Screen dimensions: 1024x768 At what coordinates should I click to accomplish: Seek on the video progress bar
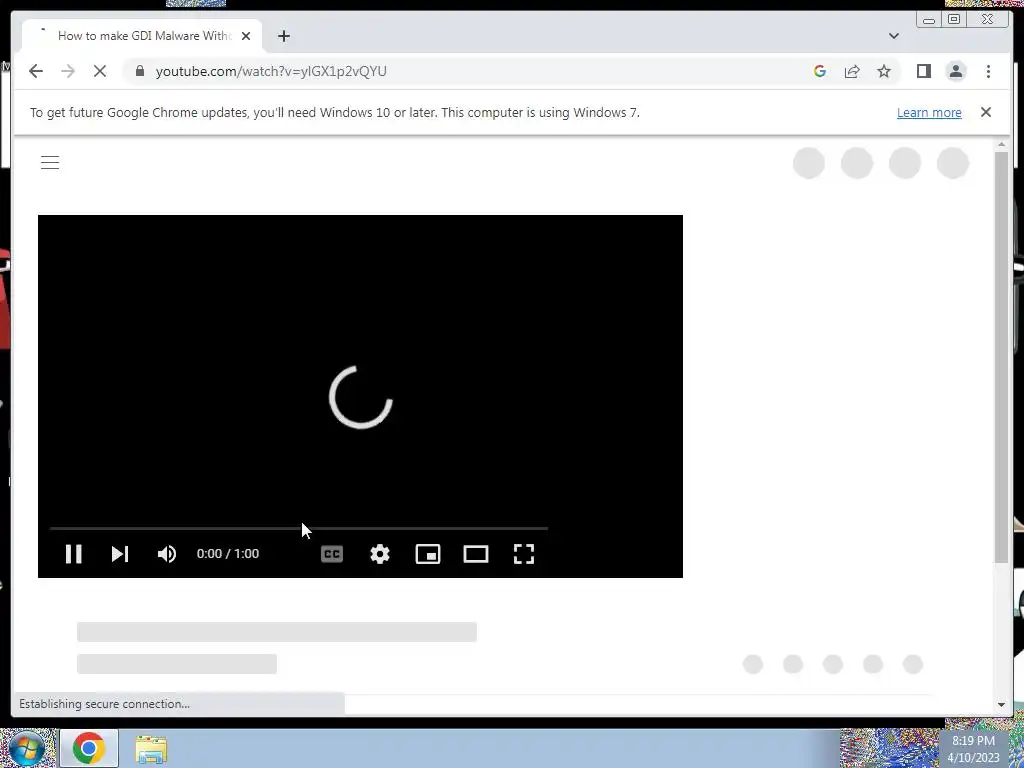[298, 528]
